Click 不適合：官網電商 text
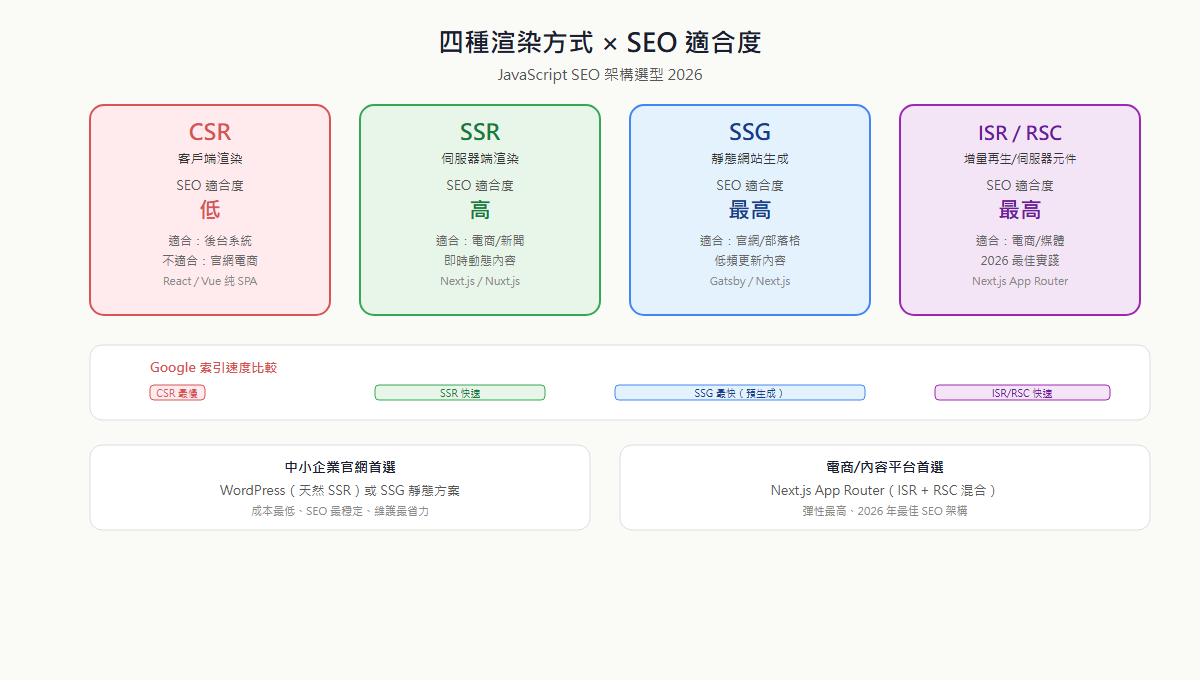Viewport: 1200px width, 680px height. click(210, 261)
